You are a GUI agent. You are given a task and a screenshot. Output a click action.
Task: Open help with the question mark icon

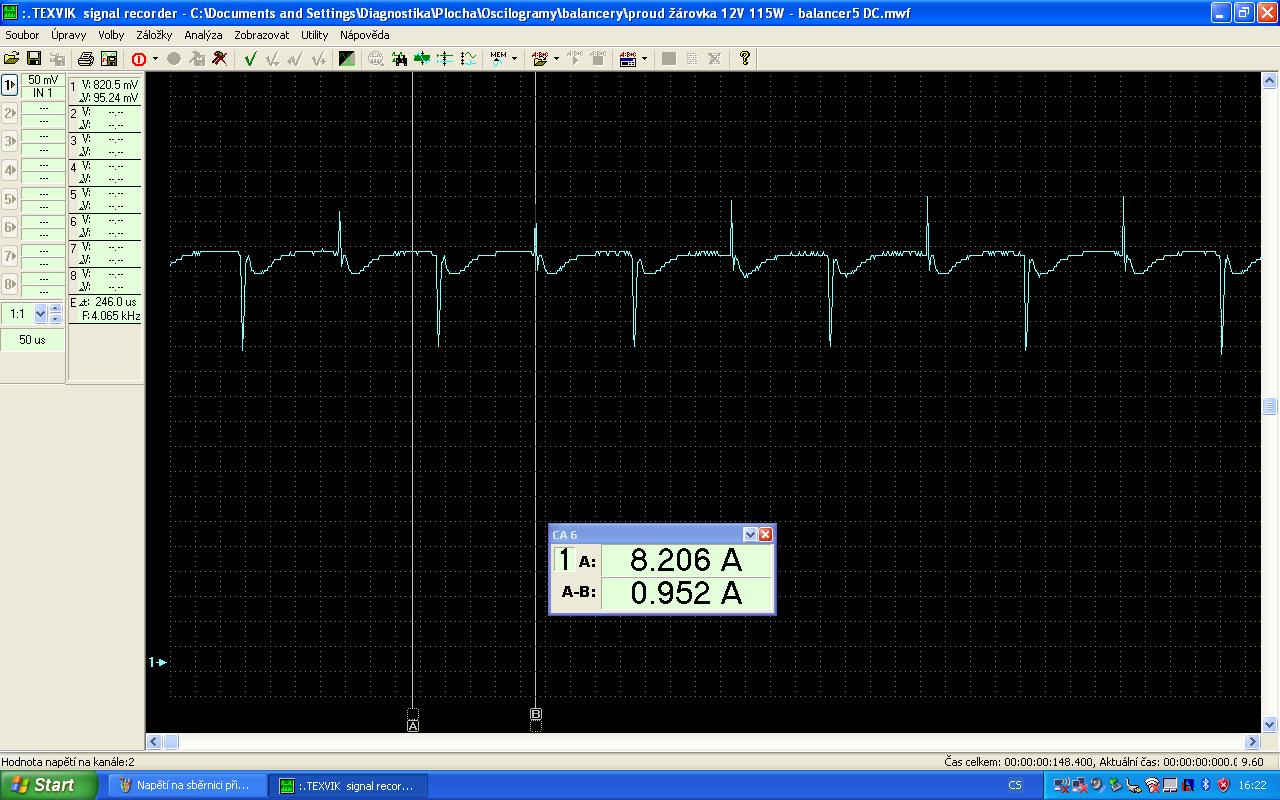click(x=744, y=59)
